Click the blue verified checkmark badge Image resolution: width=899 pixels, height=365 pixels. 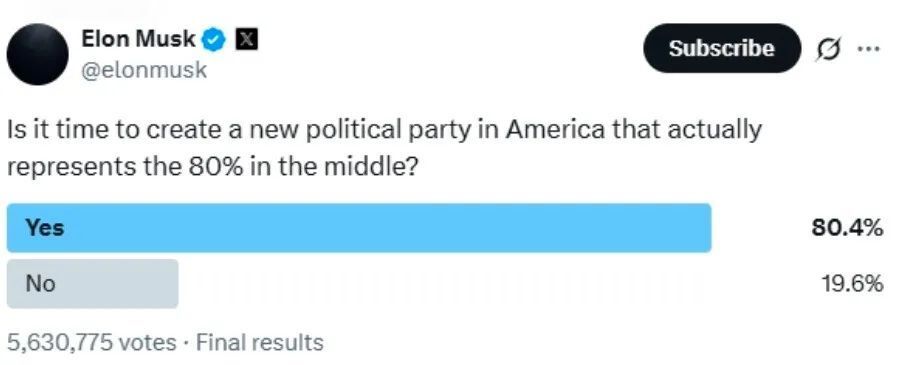(214, 41)
